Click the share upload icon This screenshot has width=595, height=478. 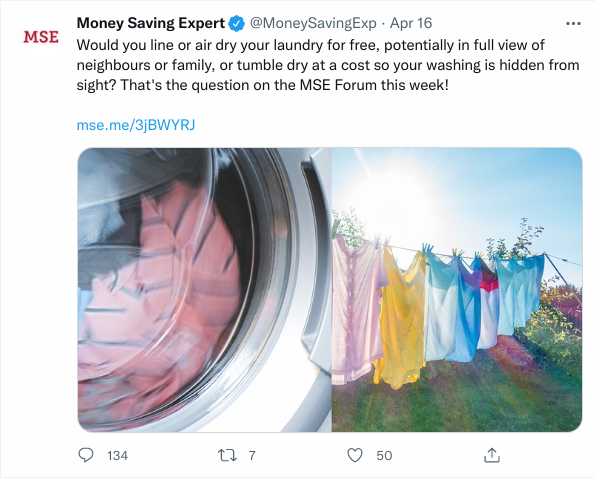(x=492, y=455)
